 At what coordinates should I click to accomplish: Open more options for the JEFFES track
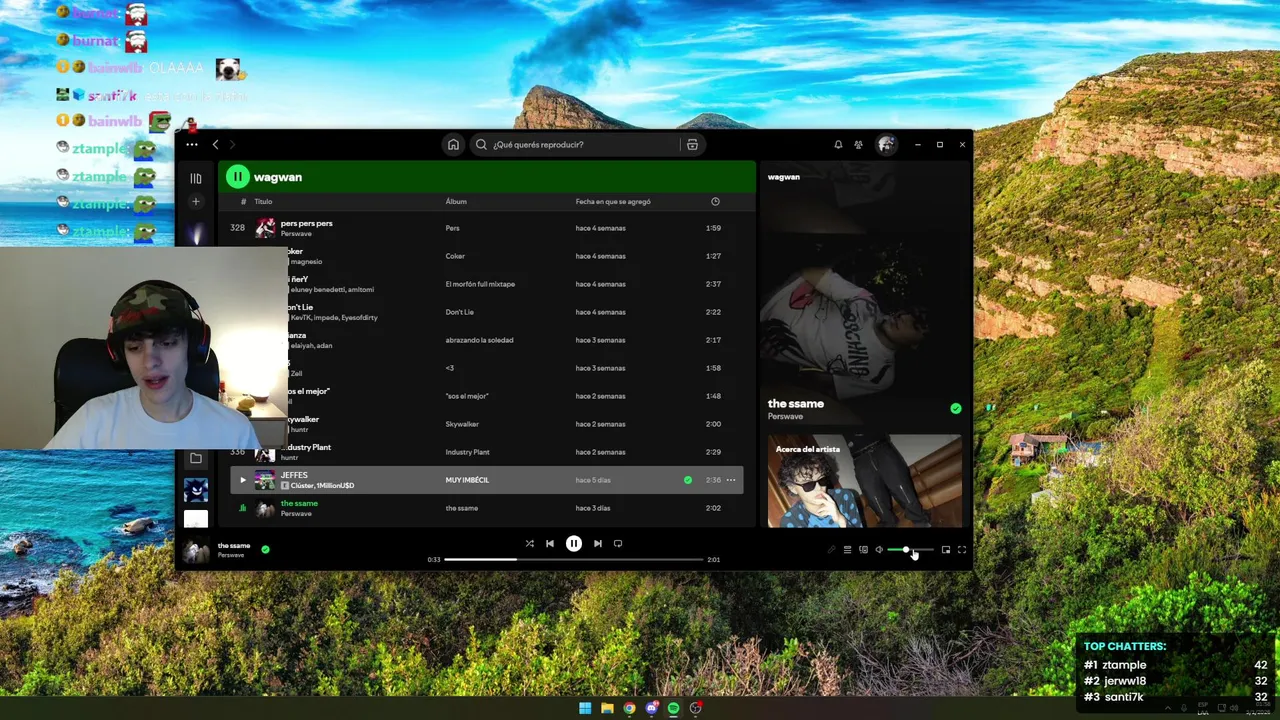[x=731, y=480]
